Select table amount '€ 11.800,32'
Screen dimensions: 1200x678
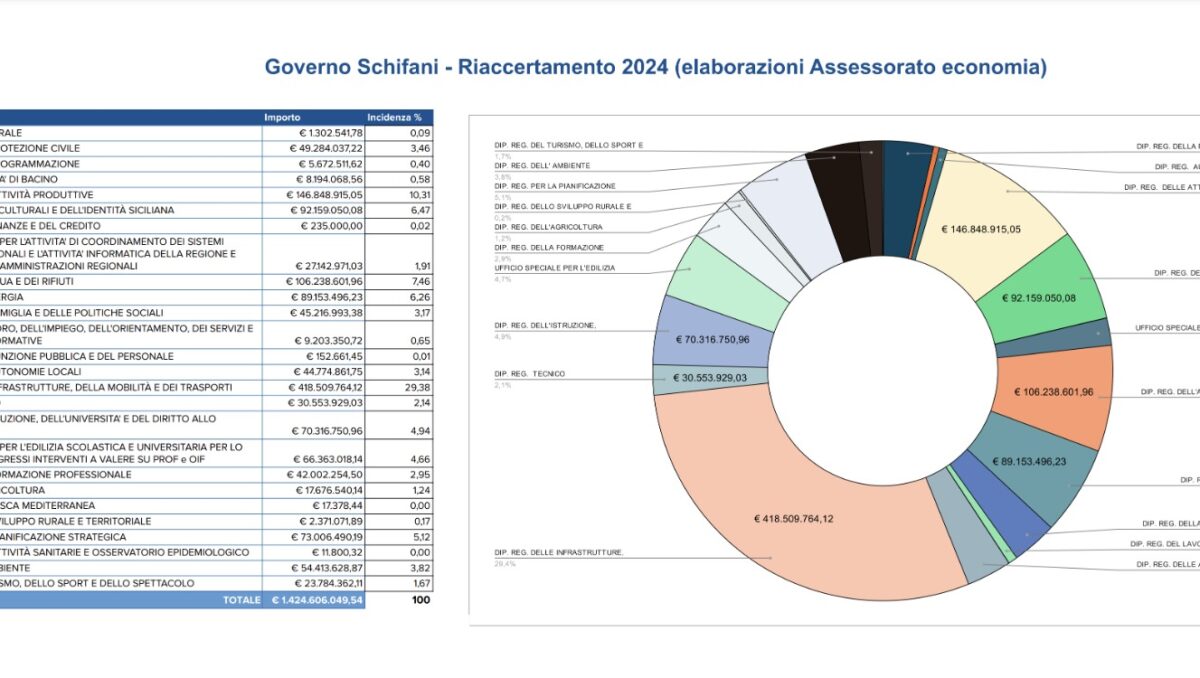[338, 552]
